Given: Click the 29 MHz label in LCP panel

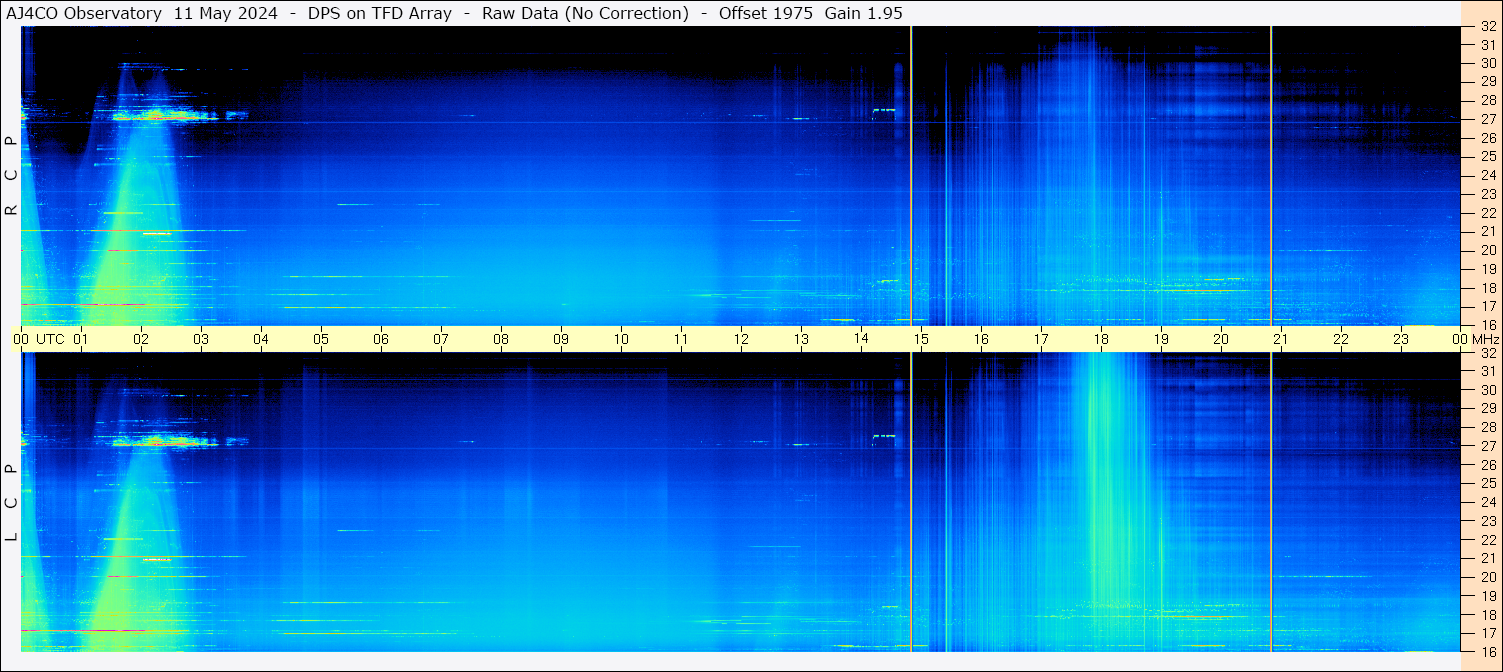Looking at the screenshot, I should tap(1487, 409).
